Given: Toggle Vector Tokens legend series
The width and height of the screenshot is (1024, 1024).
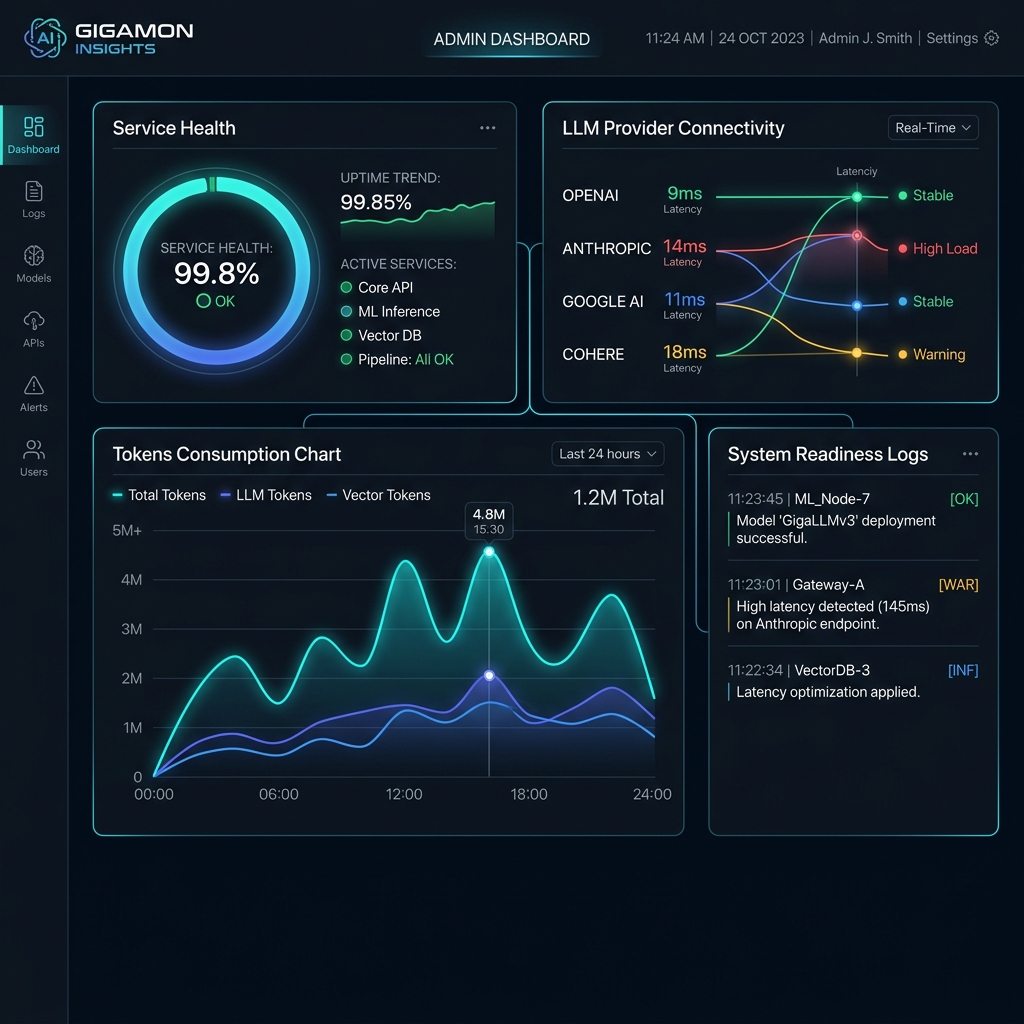Looking at the screenshot, I should [x=378, y=495].
